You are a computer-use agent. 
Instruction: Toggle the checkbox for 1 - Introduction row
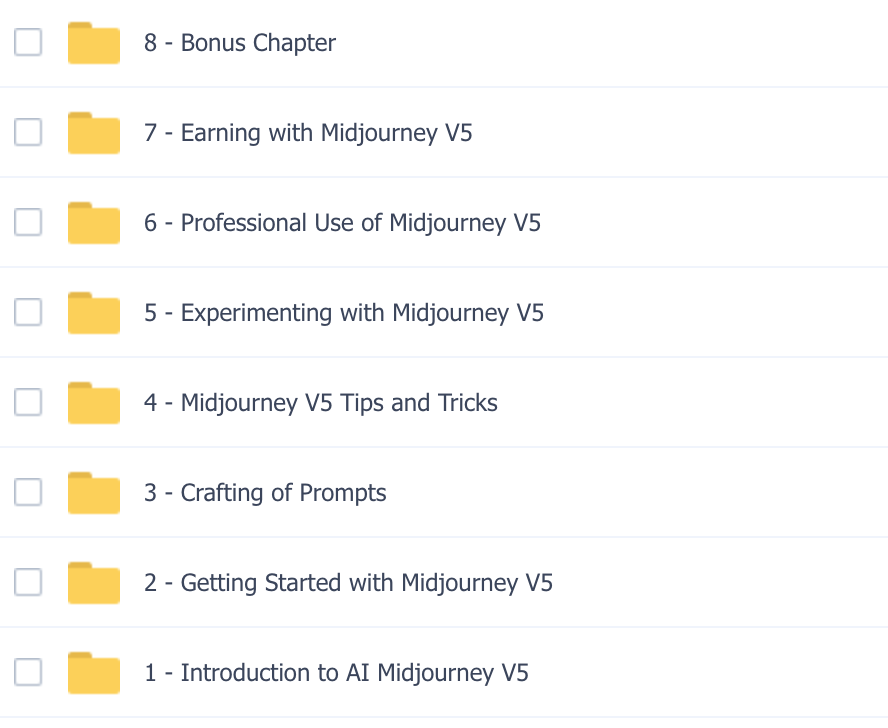(x=28, y=672)
